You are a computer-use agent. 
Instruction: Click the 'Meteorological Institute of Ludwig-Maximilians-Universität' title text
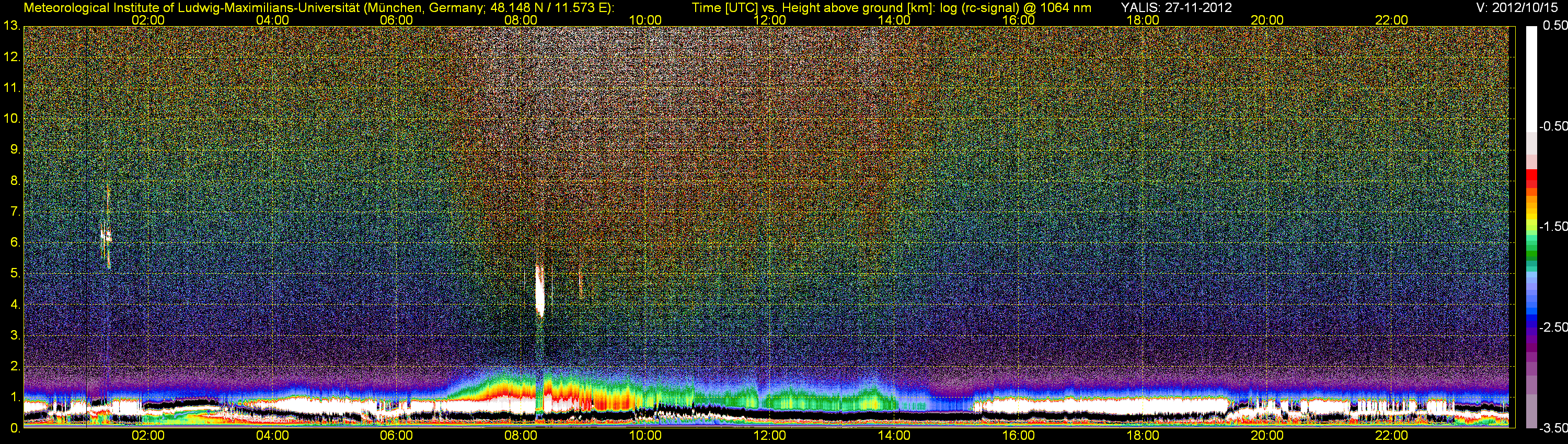pyautogui.click(x=191, y=7)
